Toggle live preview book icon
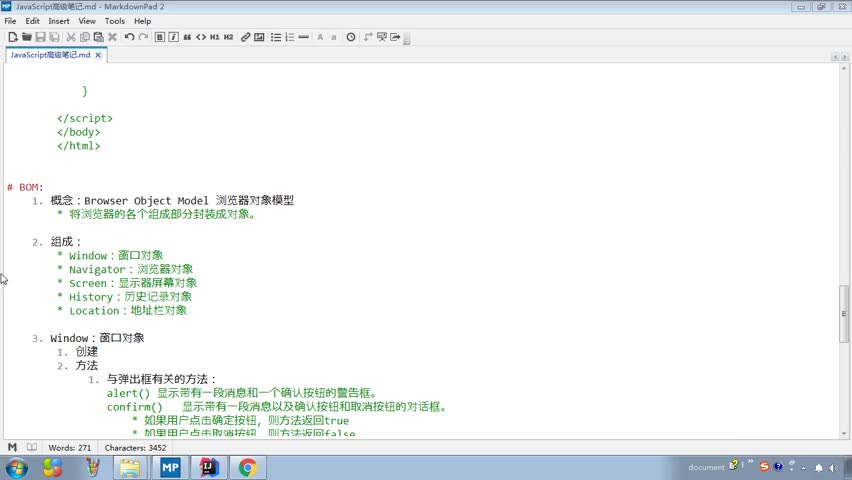This screenshot has height=480, width=852. pyautogui.click(x=32, y=447)
